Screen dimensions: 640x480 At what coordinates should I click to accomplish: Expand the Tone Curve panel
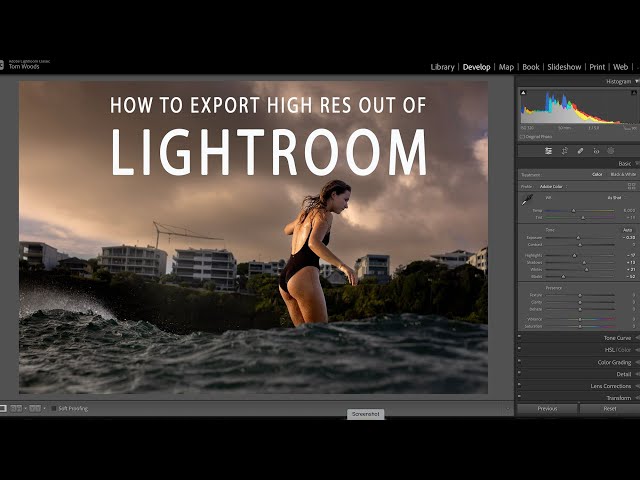click(x=638, y=338)
